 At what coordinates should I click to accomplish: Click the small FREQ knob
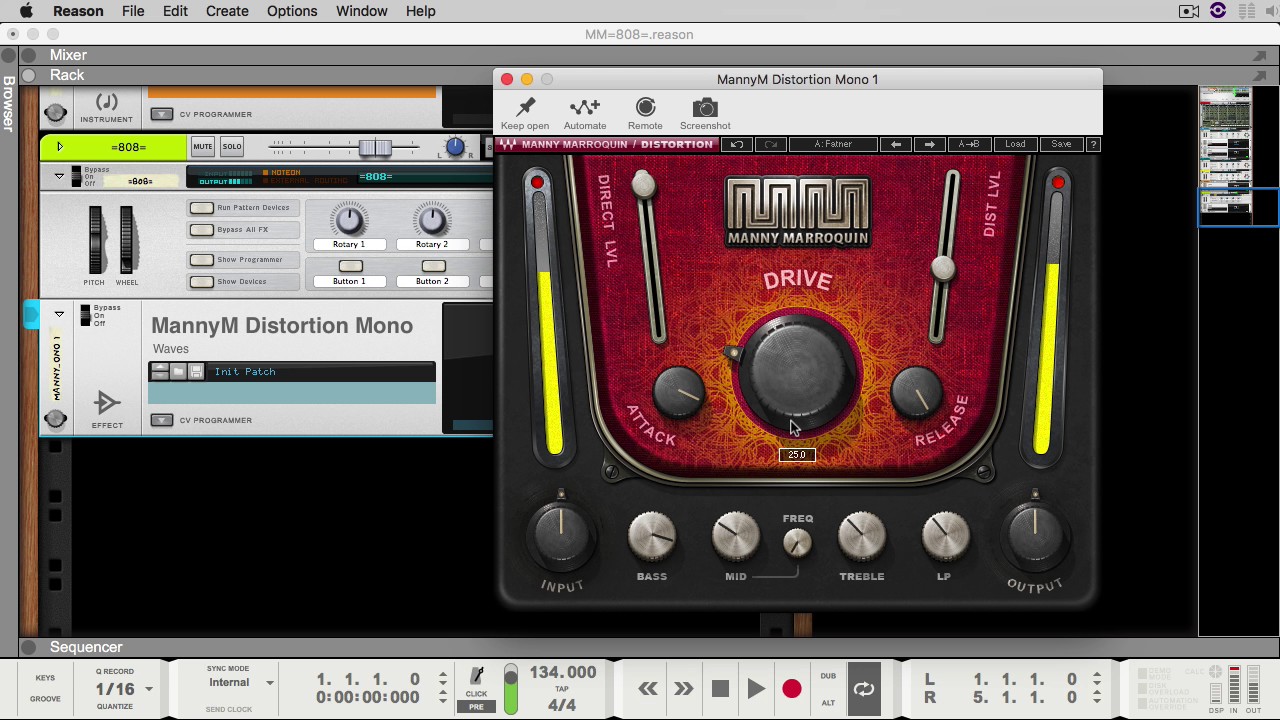pos(797,542)
